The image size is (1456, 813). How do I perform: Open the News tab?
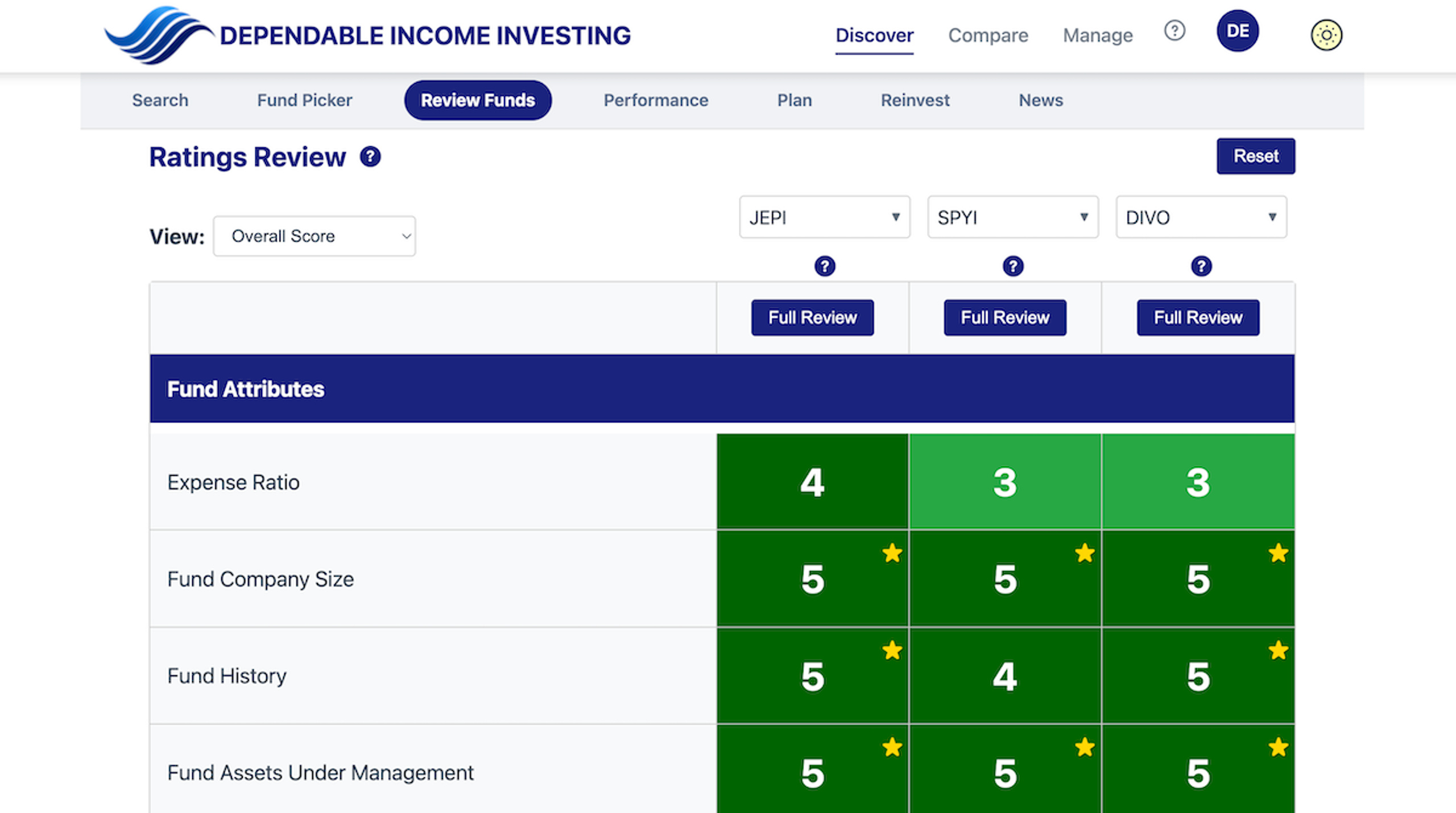tap(1041, 100)
